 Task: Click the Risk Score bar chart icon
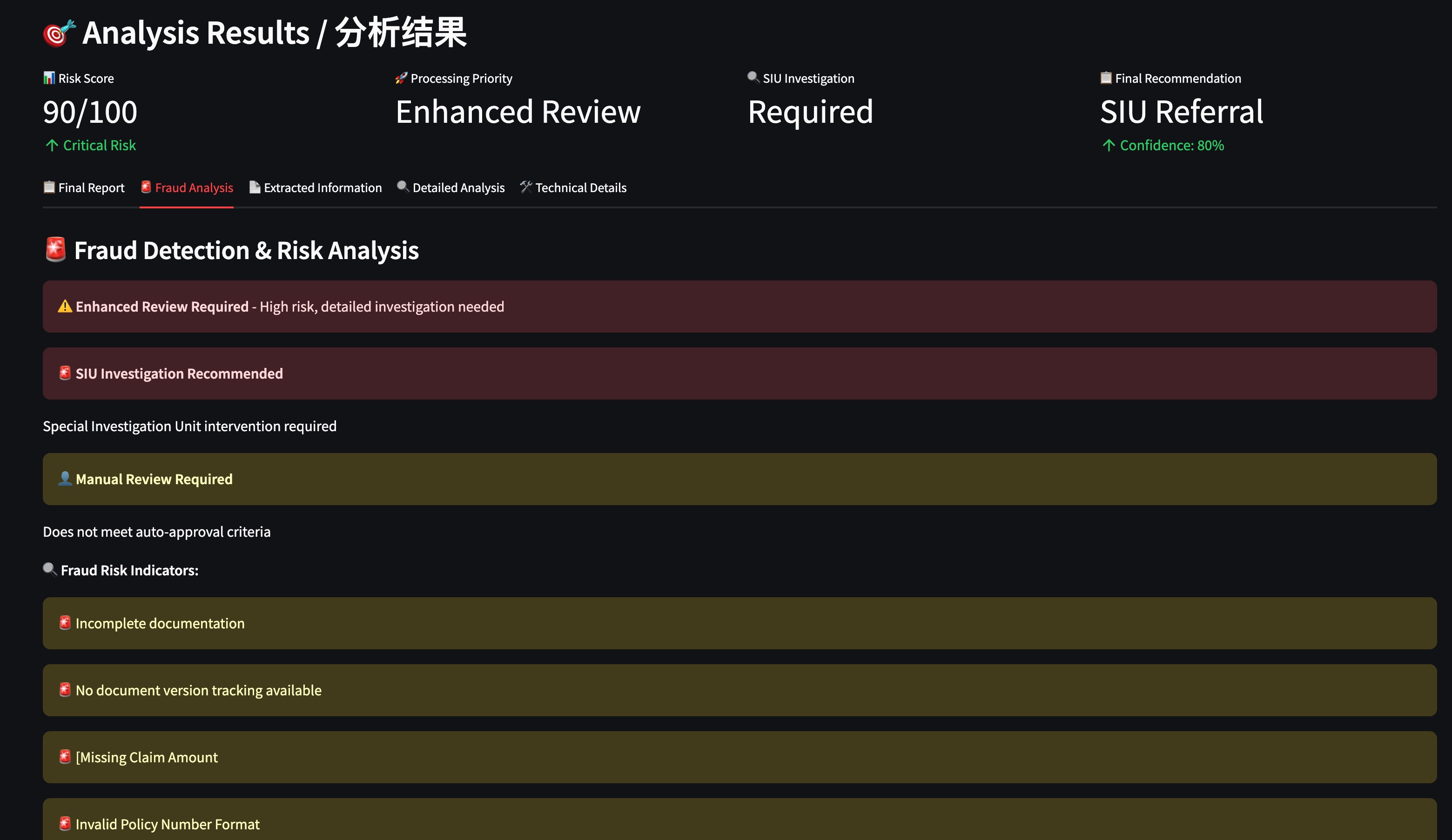[x=49, y=78]
